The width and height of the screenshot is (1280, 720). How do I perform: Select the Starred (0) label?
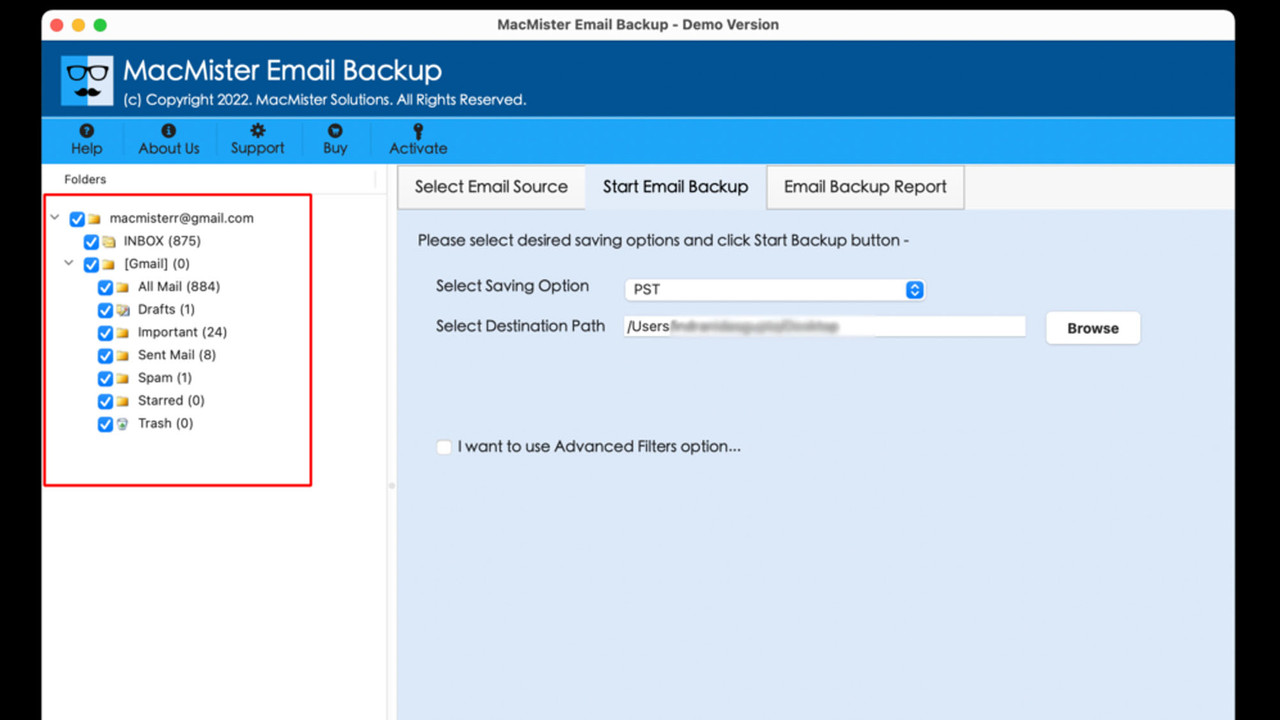click(171, 400)
